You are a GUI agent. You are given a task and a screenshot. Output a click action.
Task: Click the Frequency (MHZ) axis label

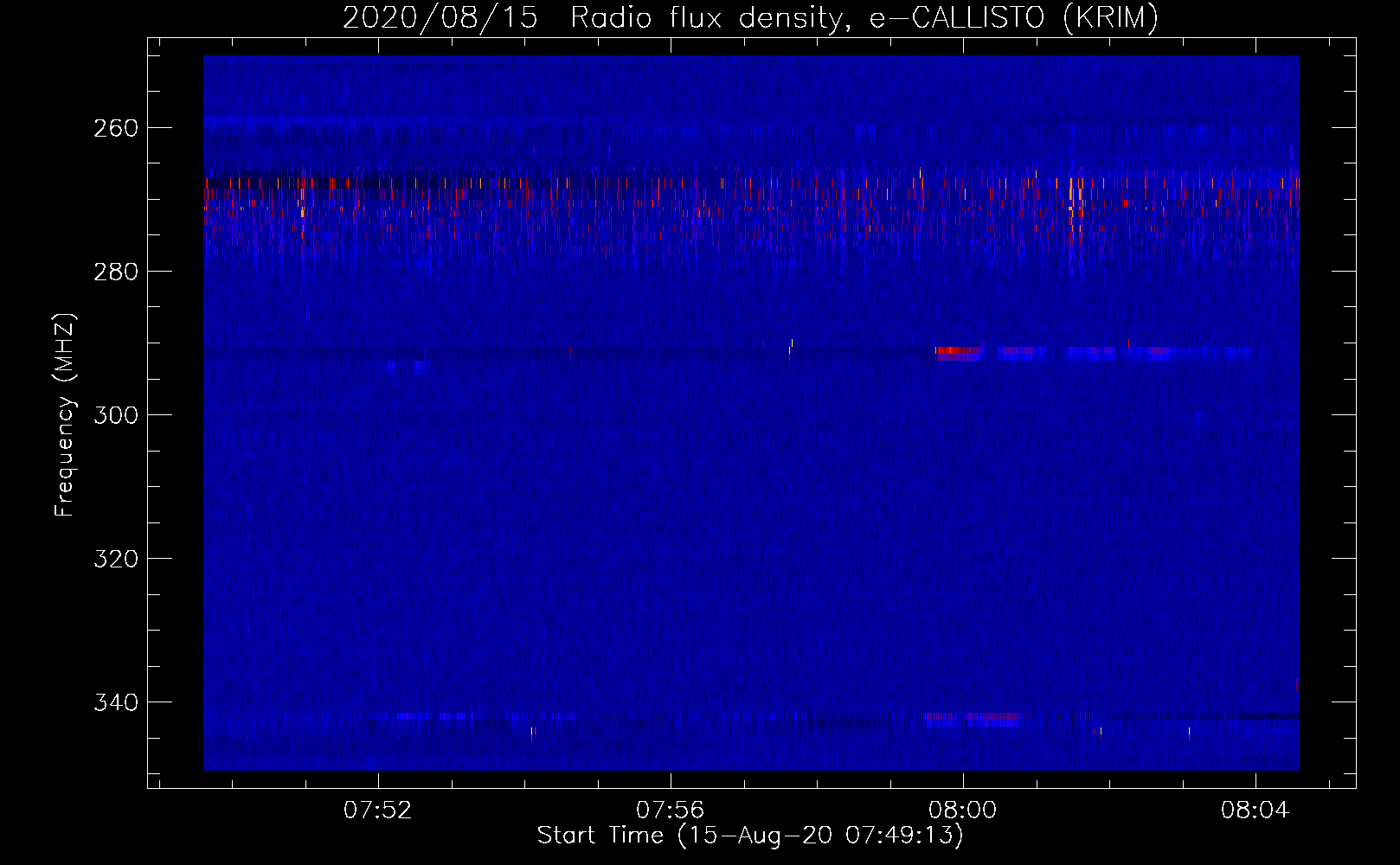pos(64,415)
